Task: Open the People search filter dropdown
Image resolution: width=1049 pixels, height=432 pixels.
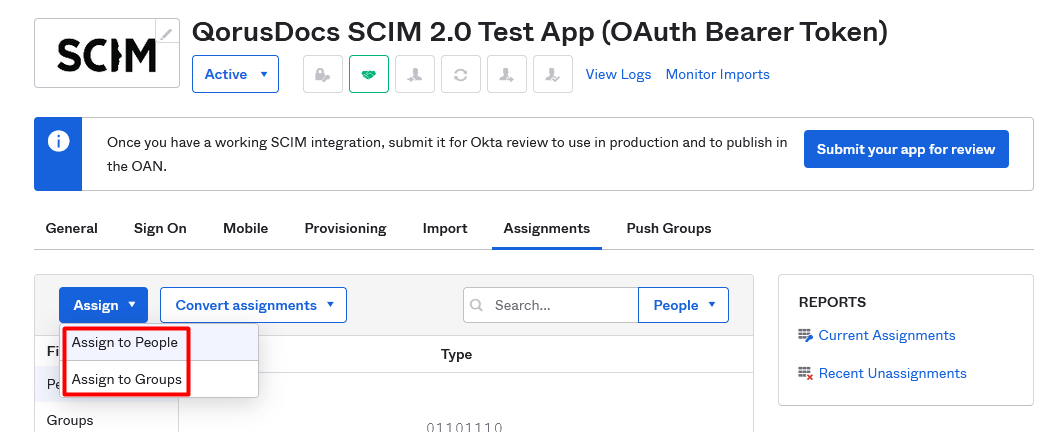Action: pos(684,305)
